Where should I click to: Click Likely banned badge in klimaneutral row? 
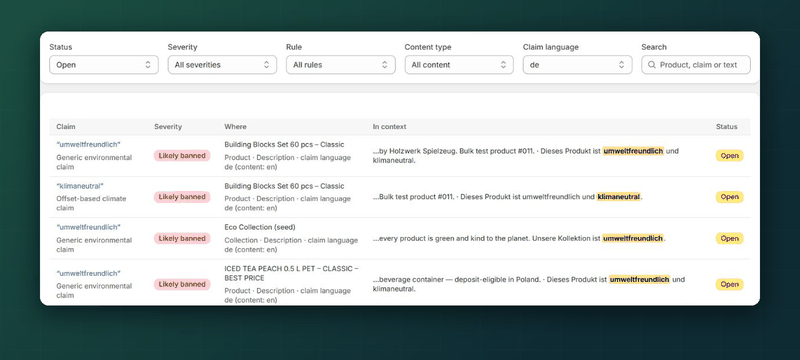pyautogui.click(x=182, y=197)
